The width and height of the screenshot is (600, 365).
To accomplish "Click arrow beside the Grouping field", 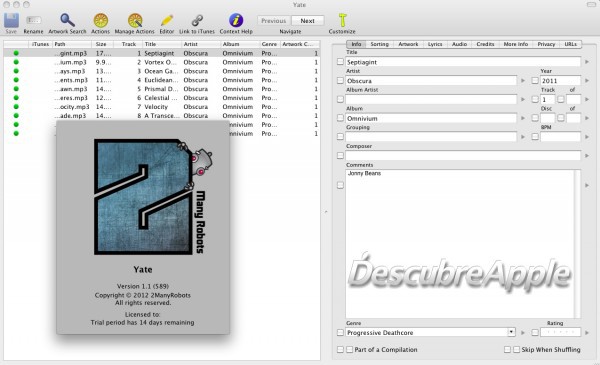I will coord(523,137).
